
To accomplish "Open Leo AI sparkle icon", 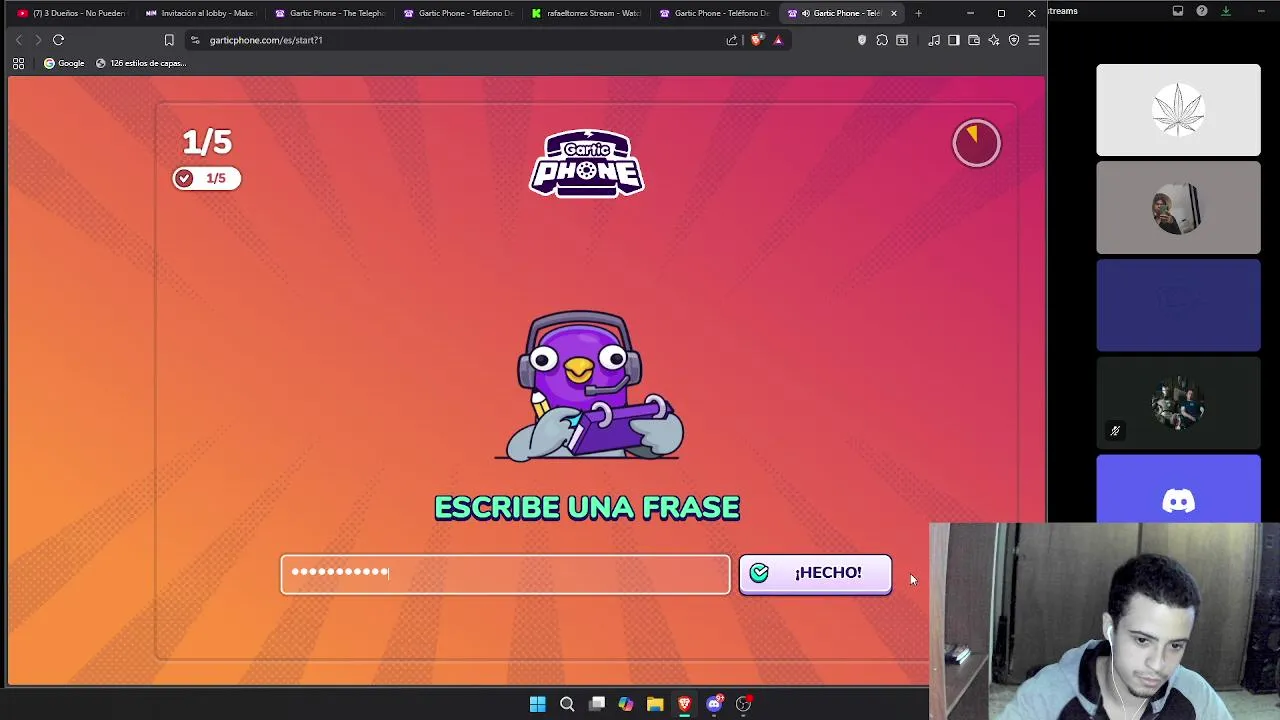I will coord(994,40).
